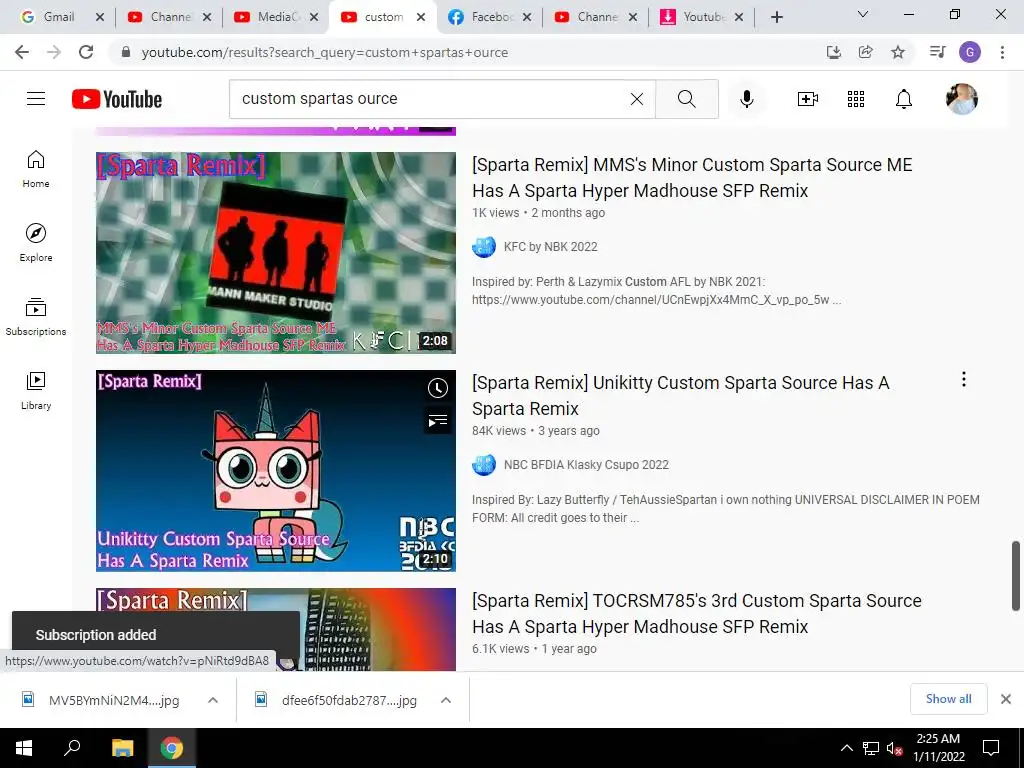
Task: Add Unikitty video to queue
Action: [x=438, y=421]
